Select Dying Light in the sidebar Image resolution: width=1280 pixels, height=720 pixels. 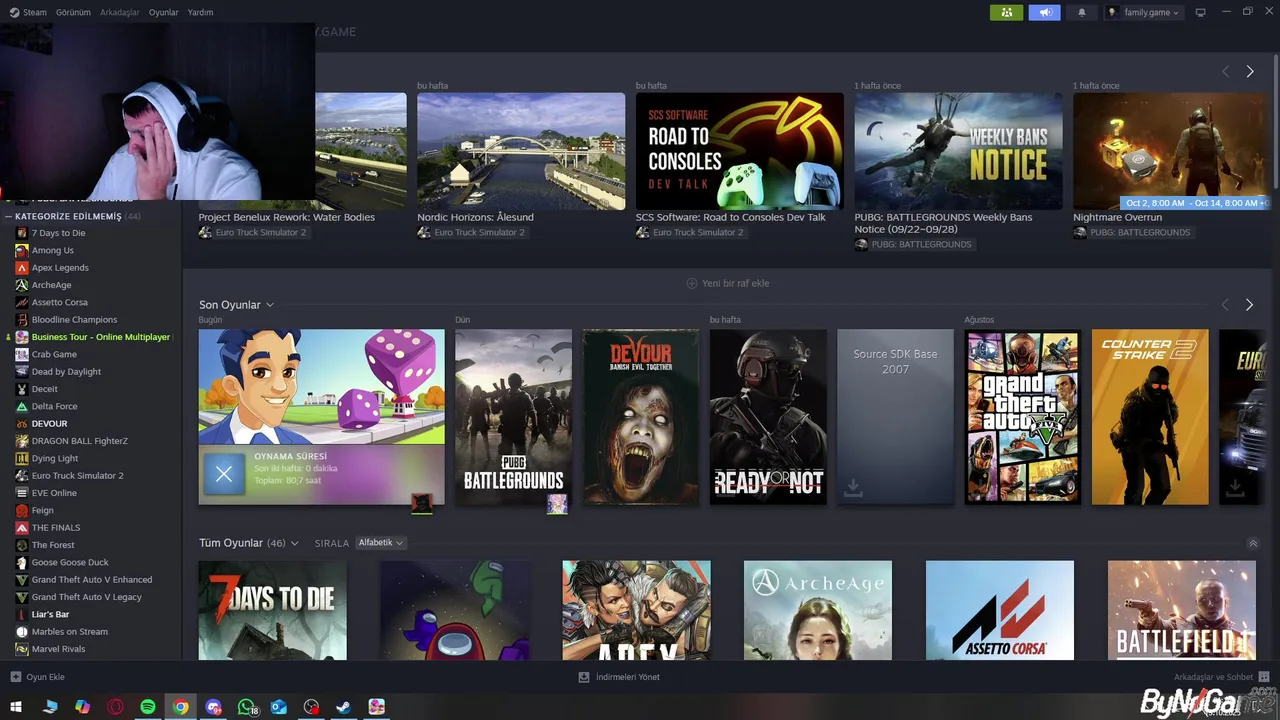[54, 458]
